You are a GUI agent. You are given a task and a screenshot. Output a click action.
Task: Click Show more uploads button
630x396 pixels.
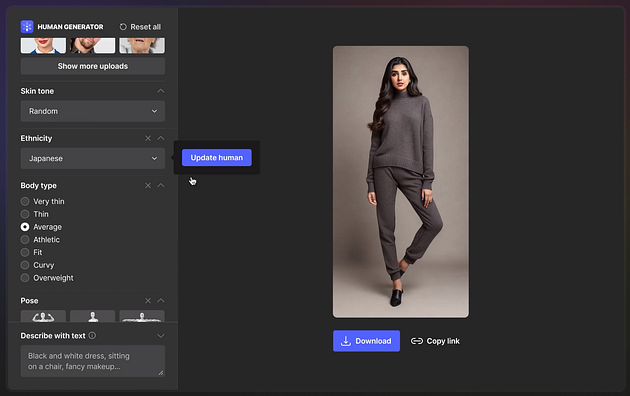93,66
